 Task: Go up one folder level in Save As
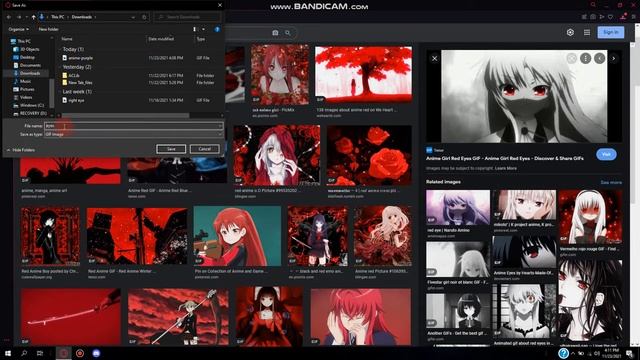(33, 17)
